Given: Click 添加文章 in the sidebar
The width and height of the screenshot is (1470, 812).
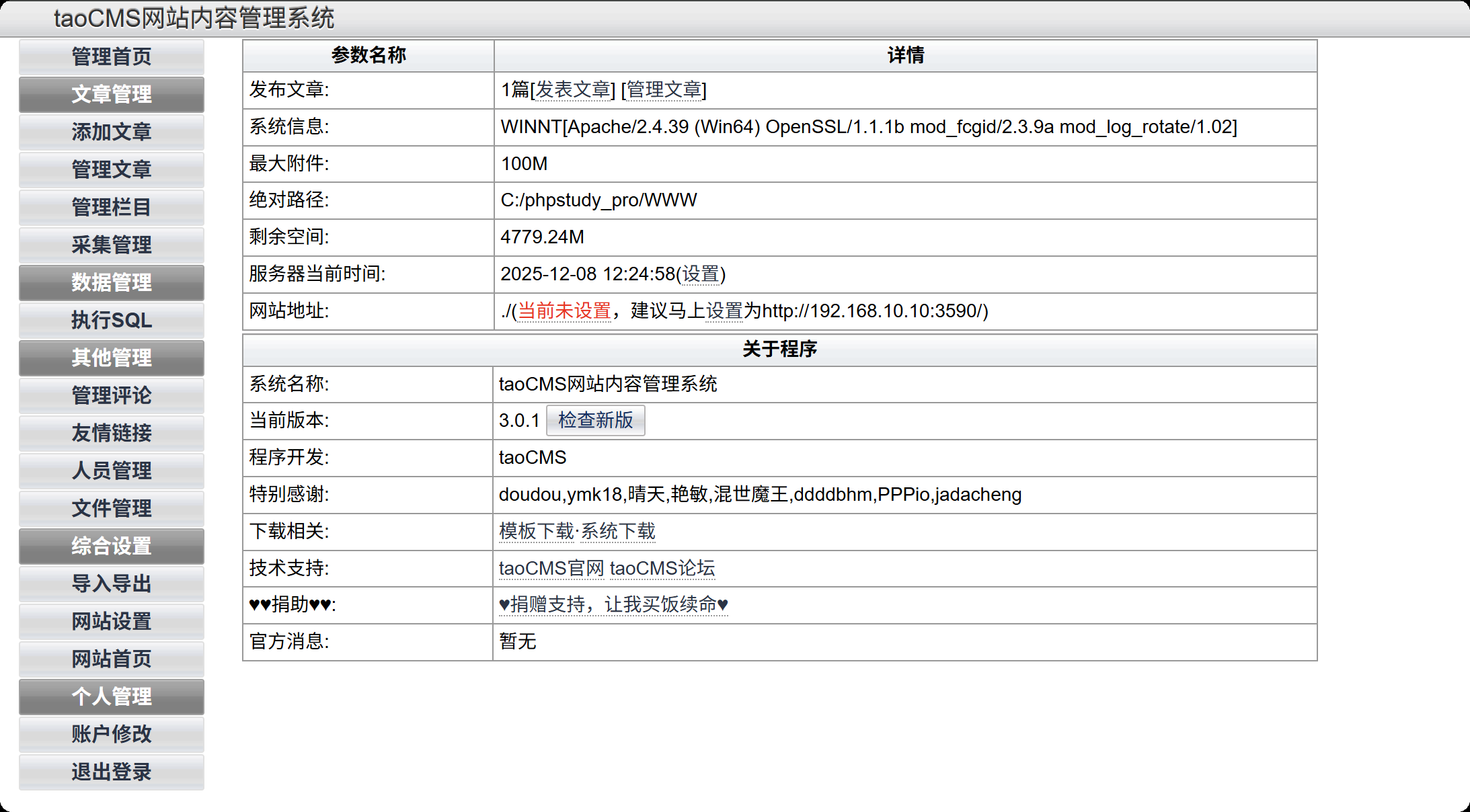Looking at the screenshot, I should (x=112, y=132).
